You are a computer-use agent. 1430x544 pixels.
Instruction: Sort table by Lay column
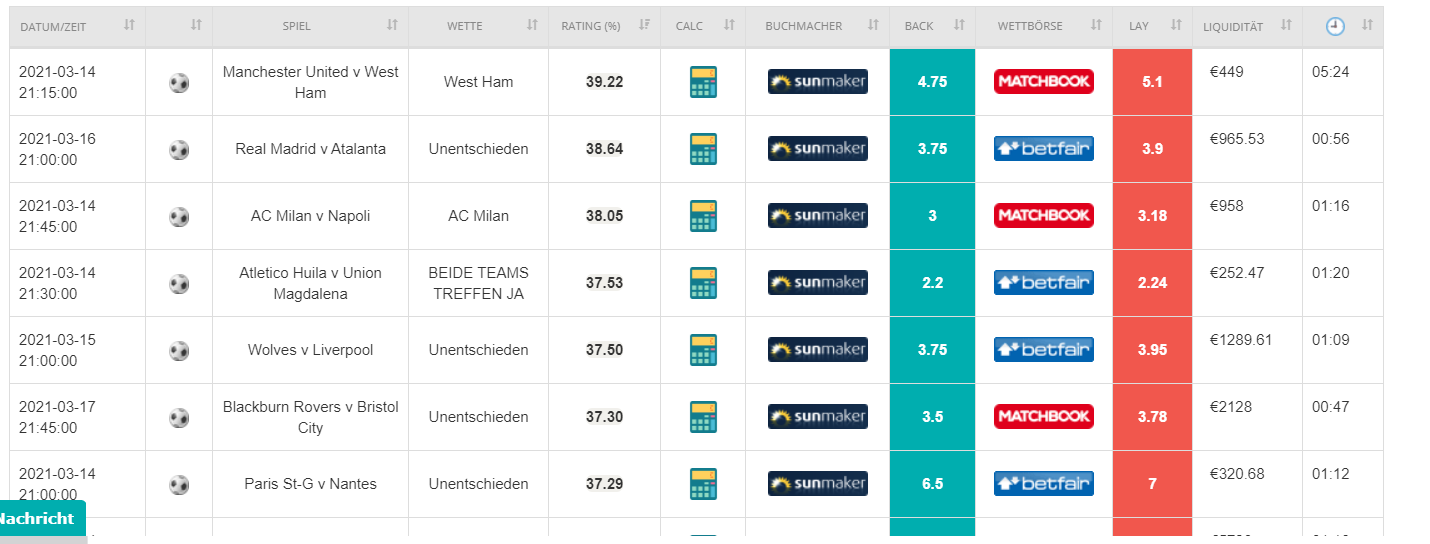(1152, 26)
